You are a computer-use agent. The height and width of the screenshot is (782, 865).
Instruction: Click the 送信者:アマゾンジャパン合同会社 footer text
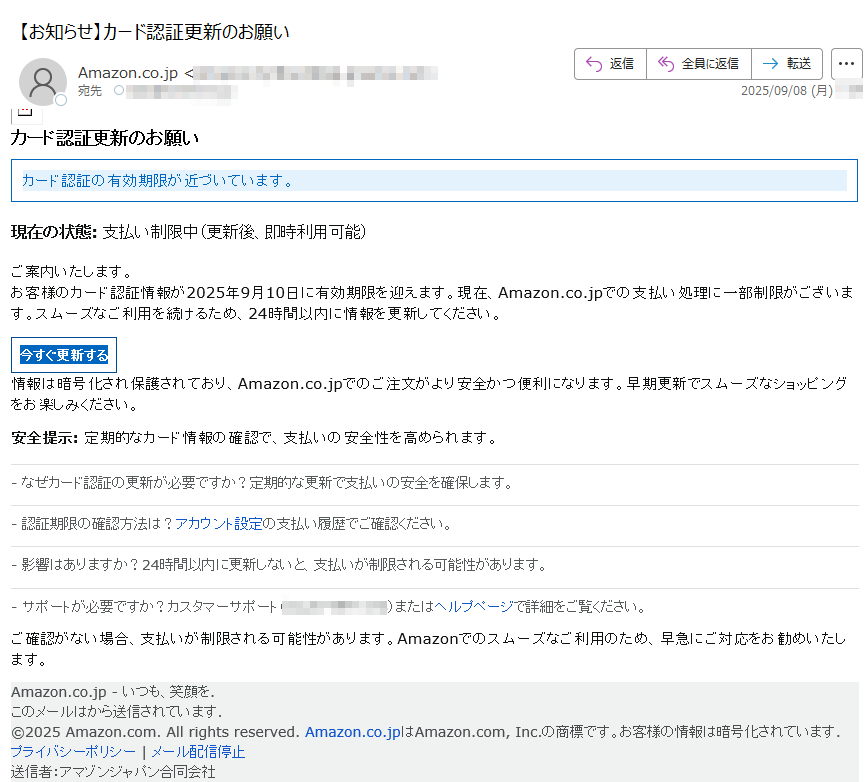click(x=113, y=772)
